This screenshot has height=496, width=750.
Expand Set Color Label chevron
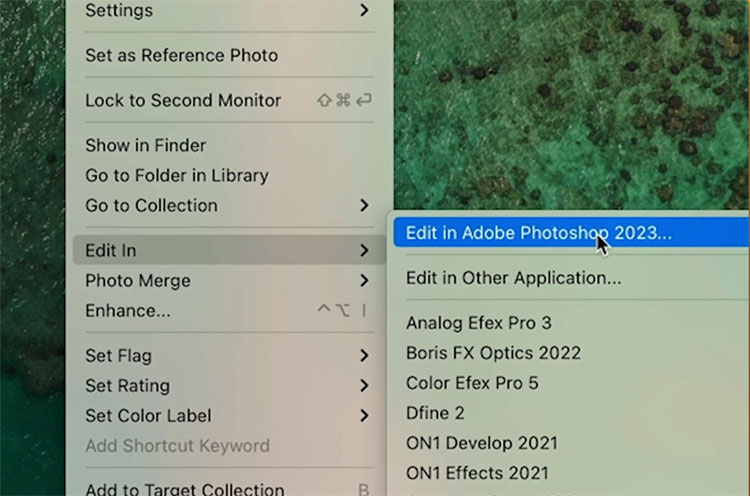[x=364, y=416]
